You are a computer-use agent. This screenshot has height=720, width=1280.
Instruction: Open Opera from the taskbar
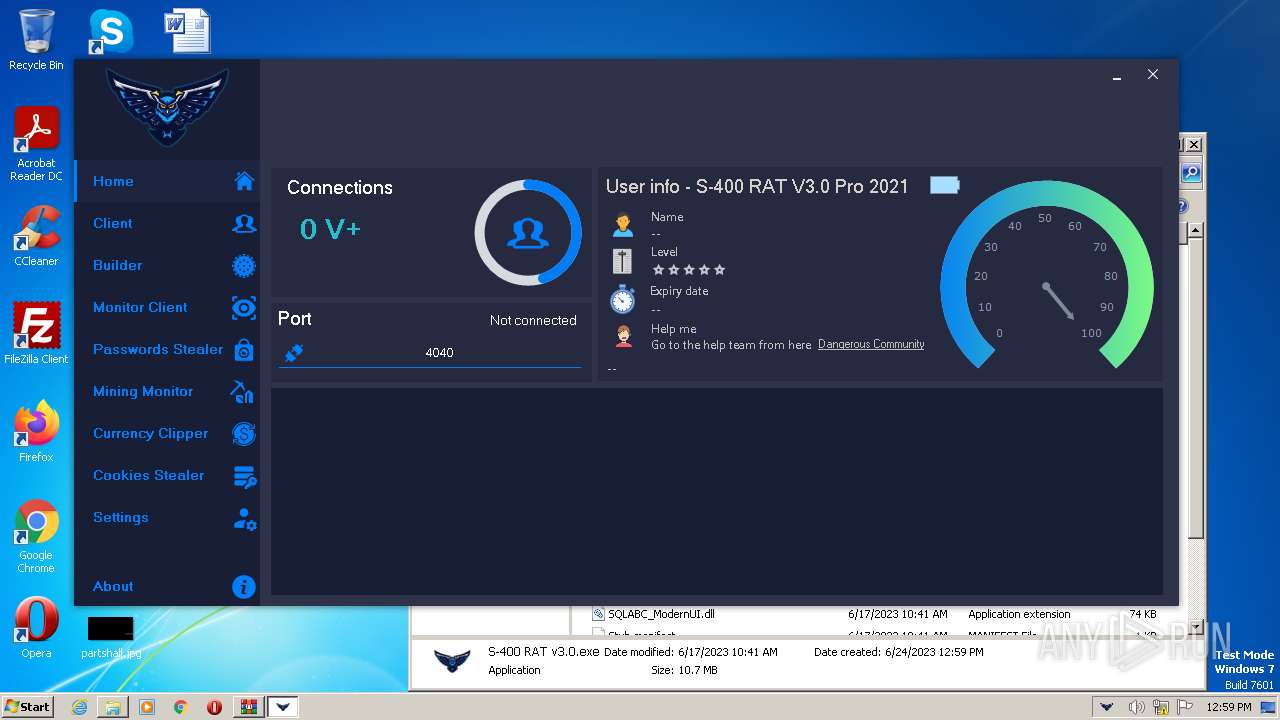point(214,707)
